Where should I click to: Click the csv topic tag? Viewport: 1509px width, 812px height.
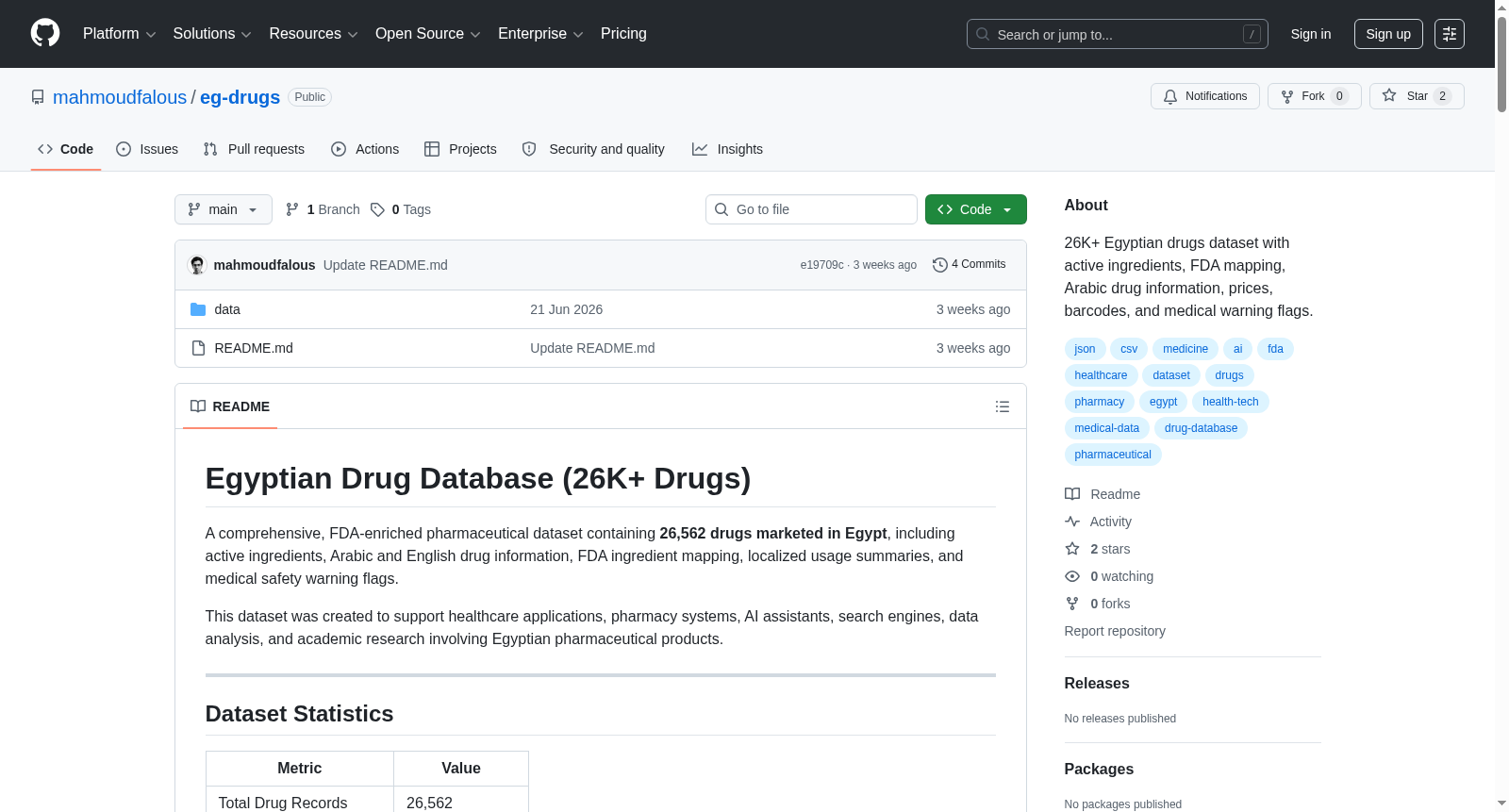coord(1129,349)
